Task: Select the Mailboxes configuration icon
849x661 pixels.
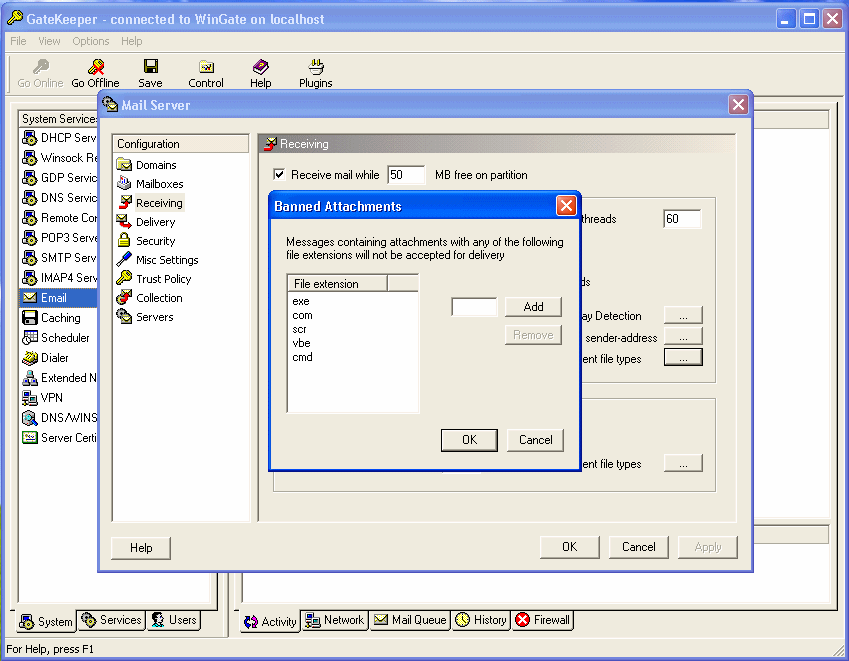Action: click(x=125, y=183)
